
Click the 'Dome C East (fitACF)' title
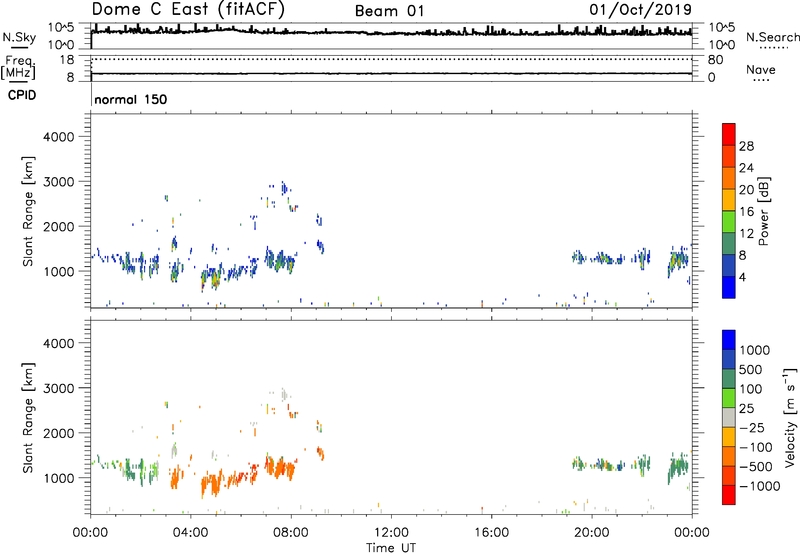tap(188, 9)
